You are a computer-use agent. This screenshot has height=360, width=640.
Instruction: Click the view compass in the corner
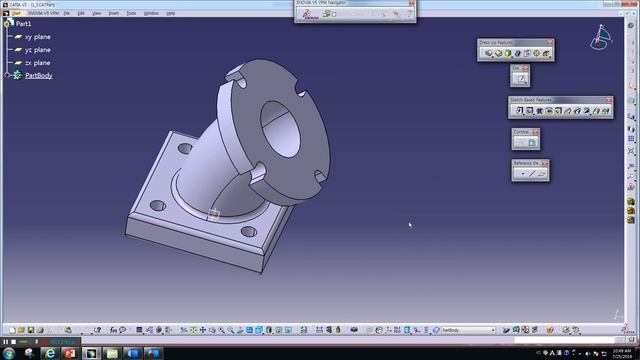[600, 37]
